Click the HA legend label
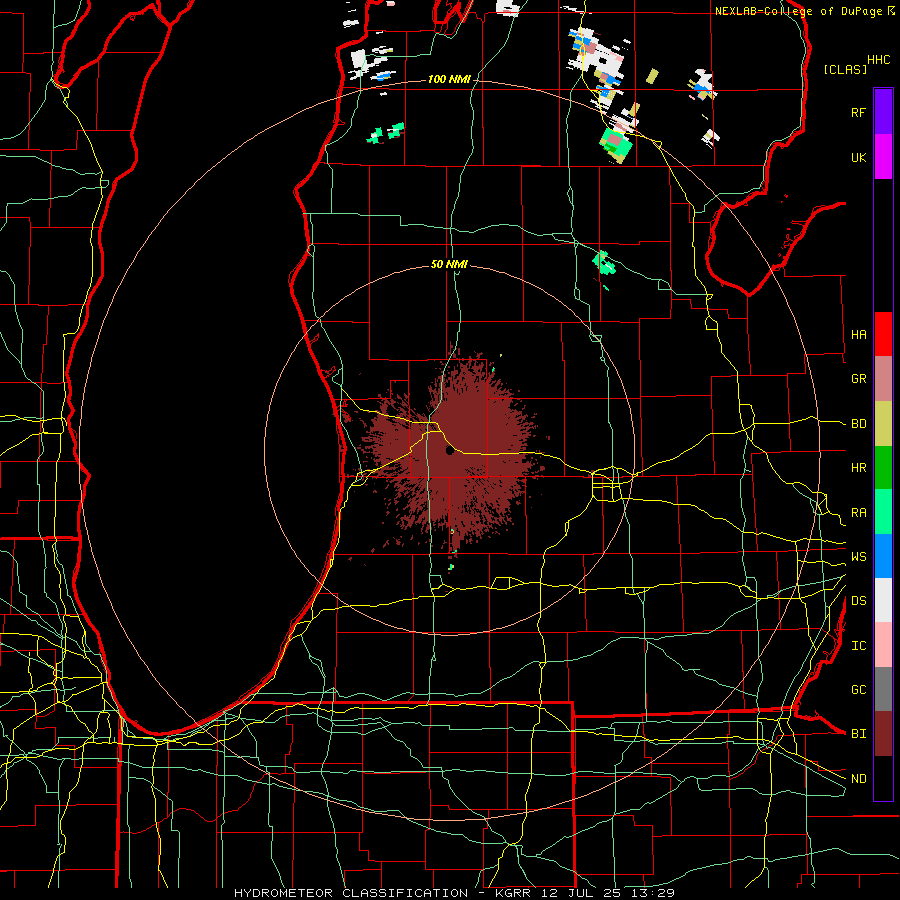 pyautogui.click(x=858, y=335)
